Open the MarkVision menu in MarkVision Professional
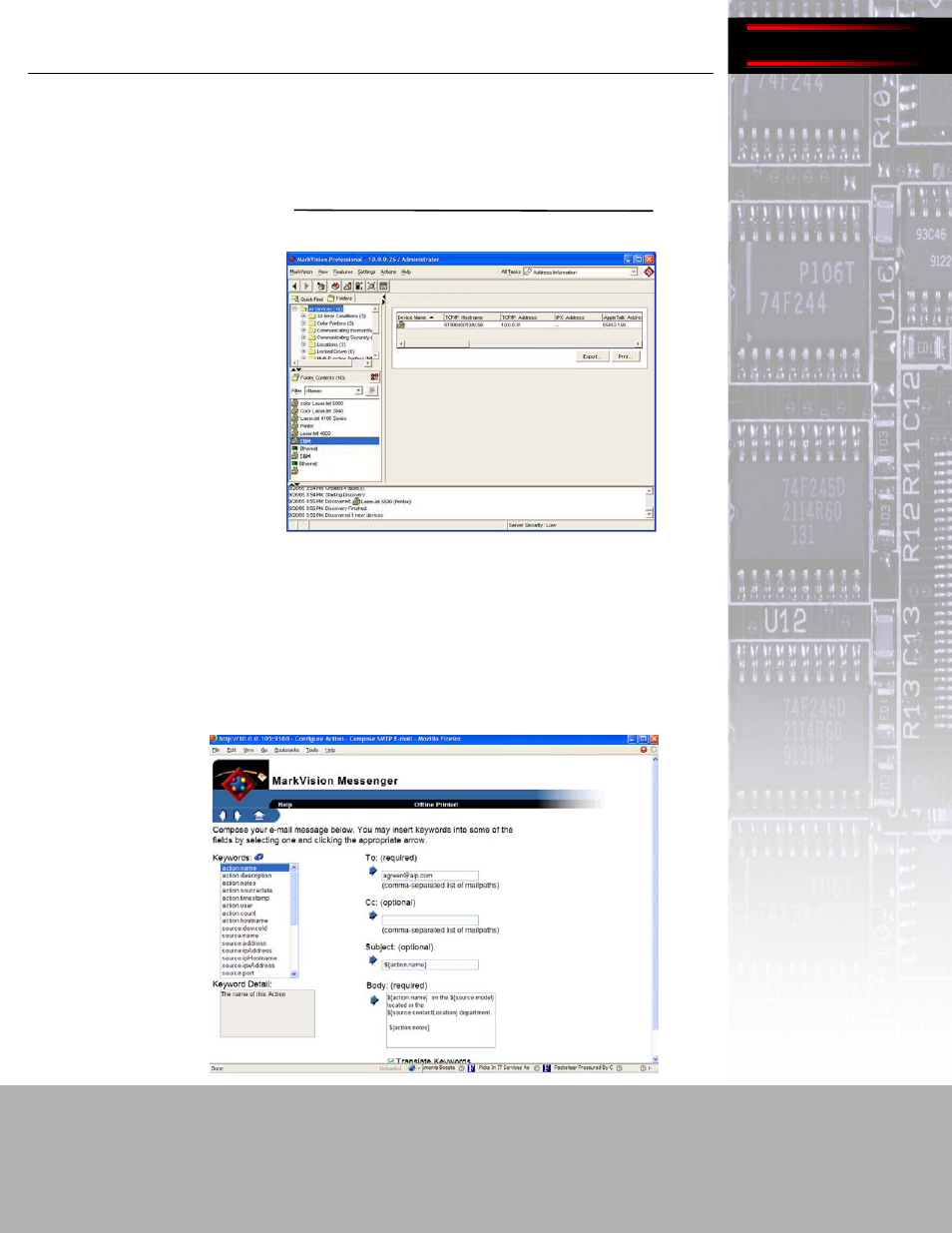Image resolution: width=952 pixels, height=1233 pixels. [301, 272]
